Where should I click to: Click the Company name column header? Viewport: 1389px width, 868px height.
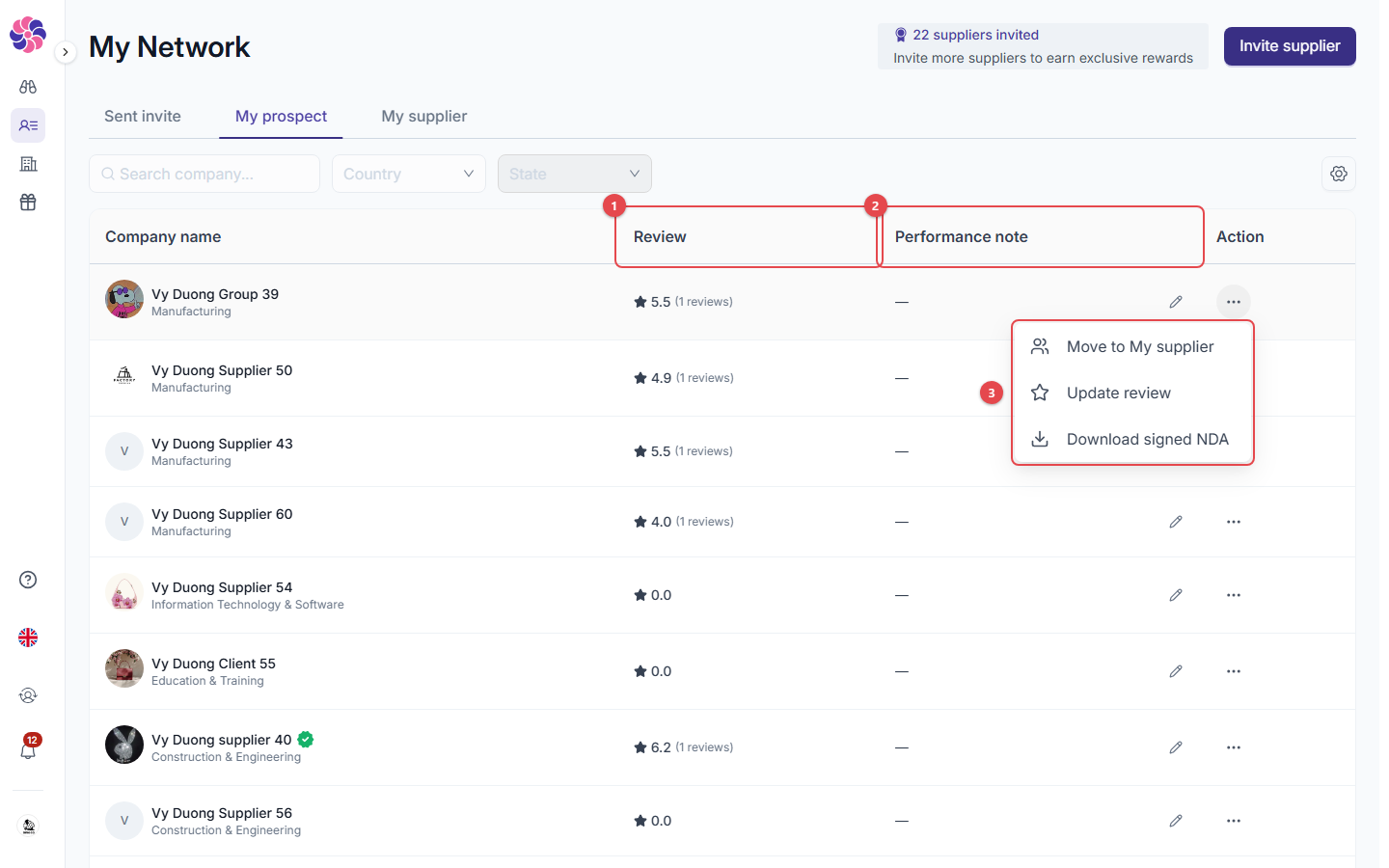pyautogui.click(x=163, y=236)
